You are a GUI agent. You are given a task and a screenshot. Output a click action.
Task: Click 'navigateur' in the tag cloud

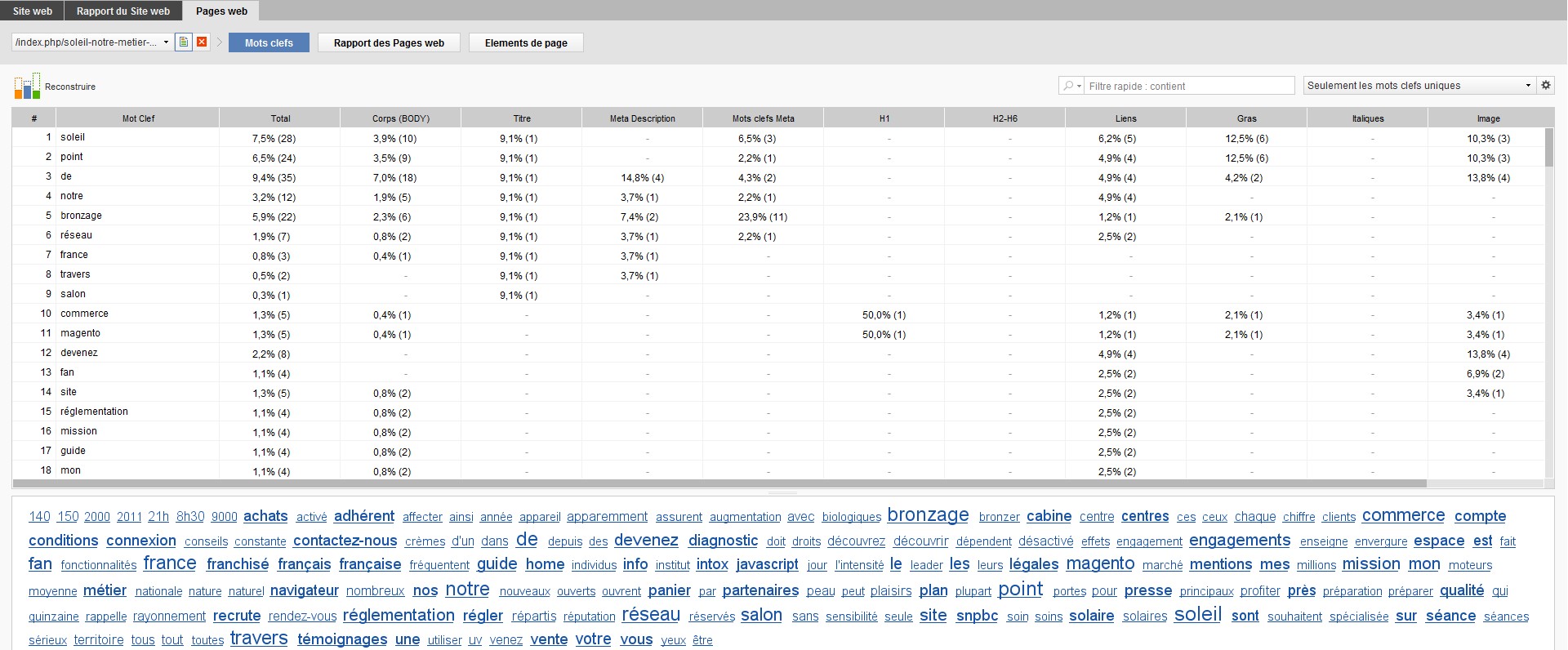pos(304,590)
